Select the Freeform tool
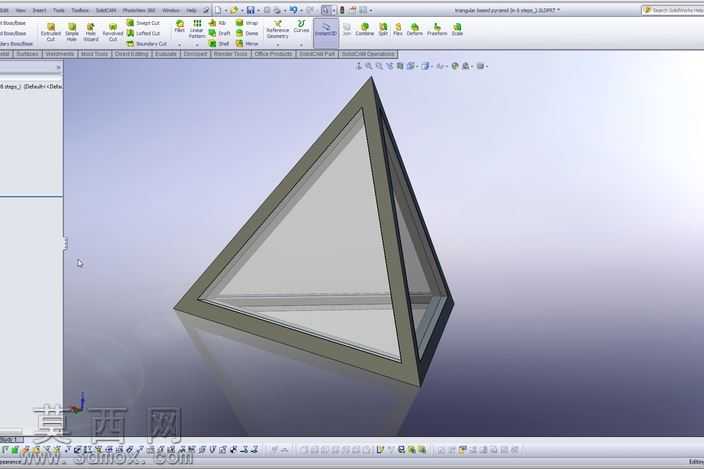704x469 pixels. 437,30
